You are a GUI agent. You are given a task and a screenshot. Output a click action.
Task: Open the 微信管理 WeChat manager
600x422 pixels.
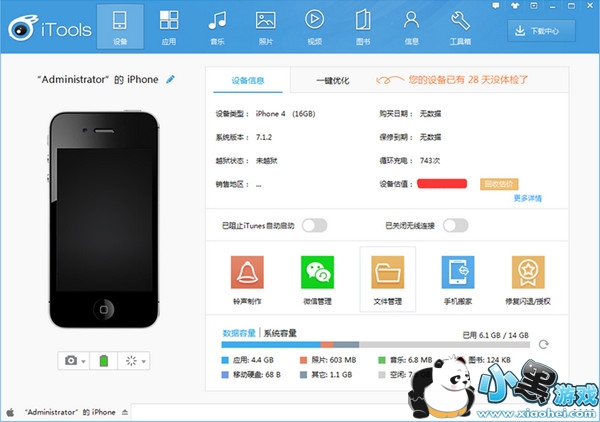318,280
